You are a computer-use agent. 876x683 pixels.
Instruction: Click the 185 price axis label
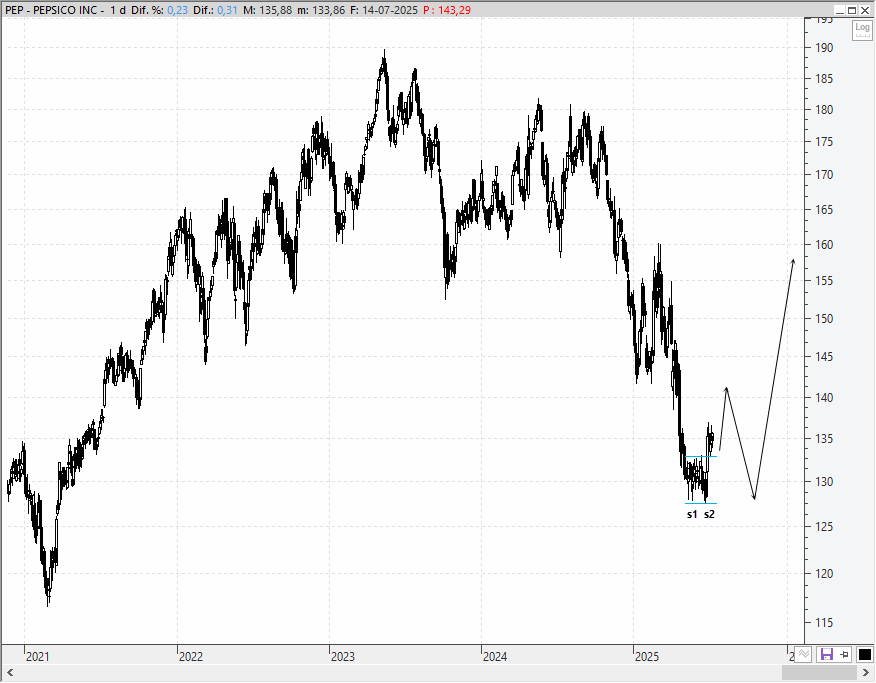pos(824,79)
